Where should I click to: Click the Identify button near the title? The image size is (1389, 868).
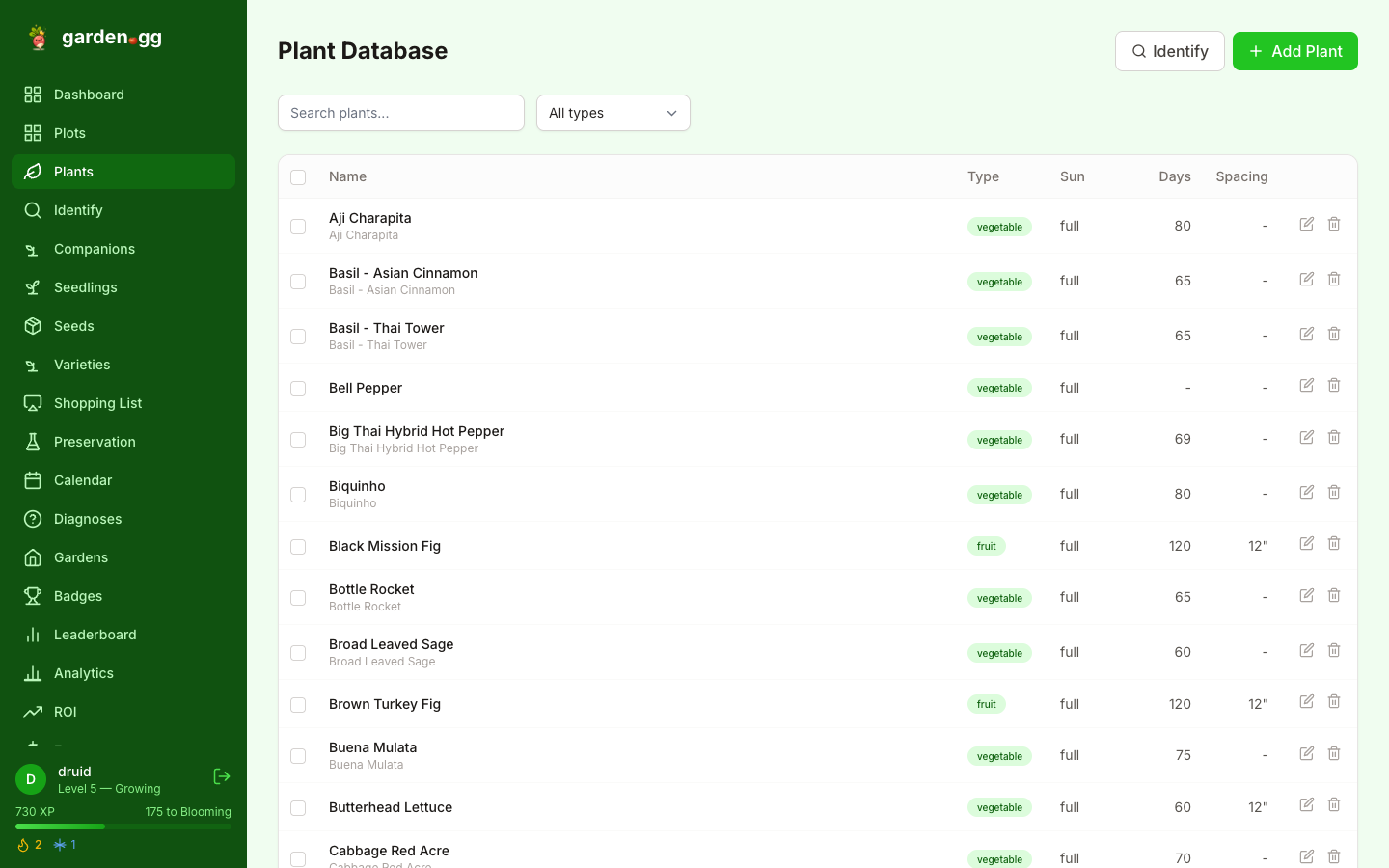coord(1170,51)
